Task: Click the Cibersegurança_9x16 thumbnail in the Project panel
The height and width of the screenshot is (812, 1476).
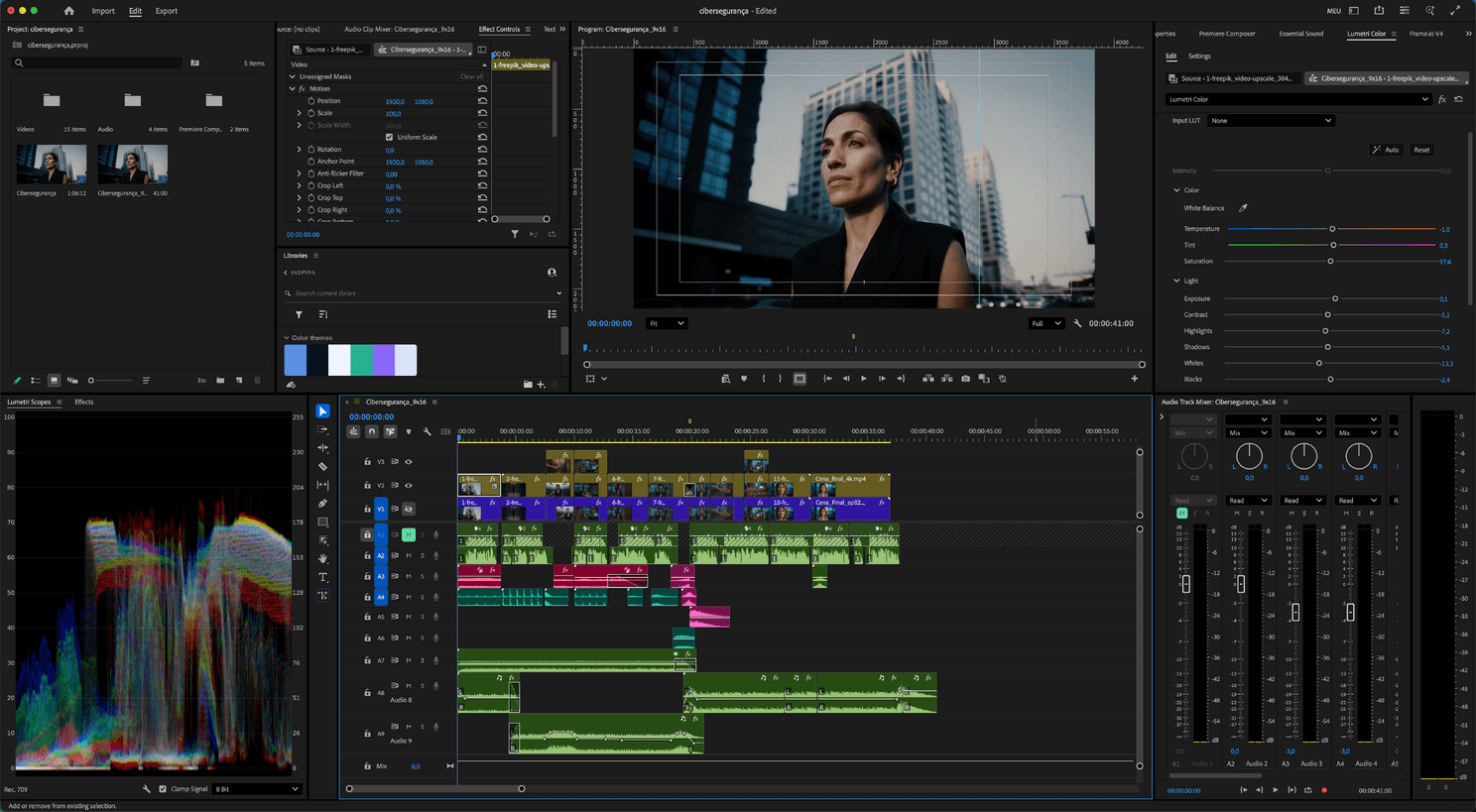Action: (x=133, y=164)
